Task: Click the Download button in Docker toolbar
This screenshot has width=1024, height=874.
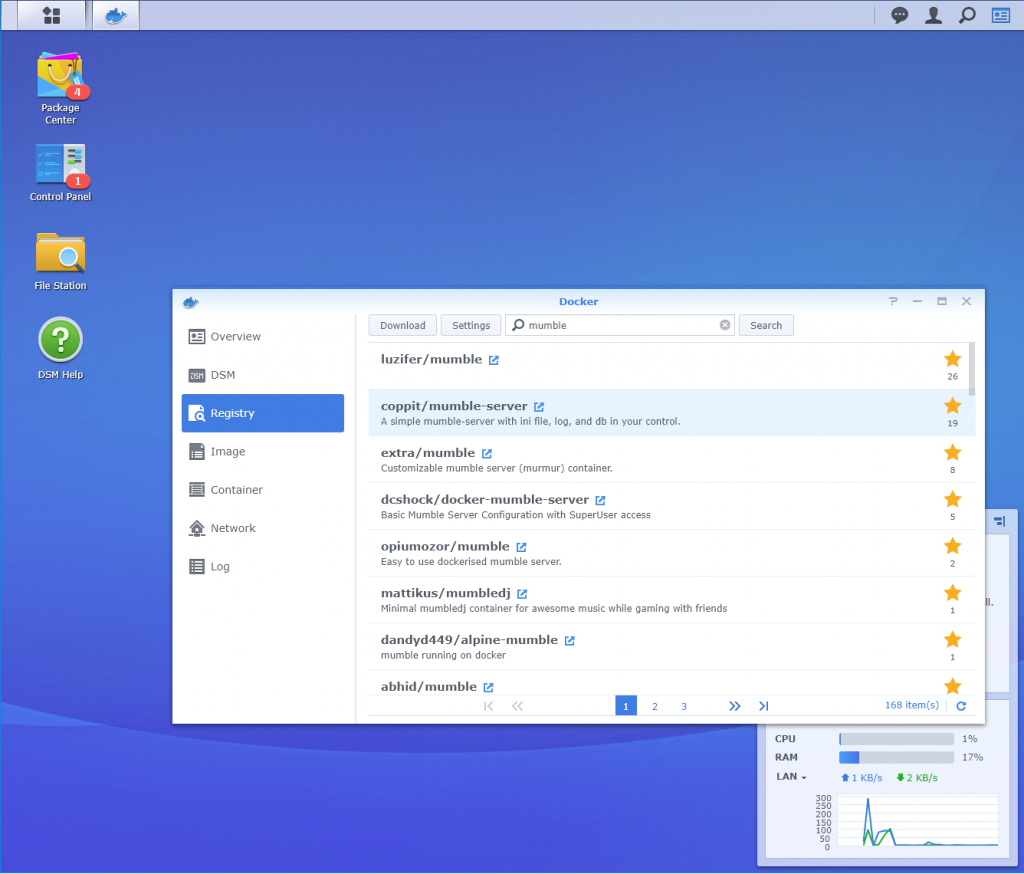Action: point(402,325)
